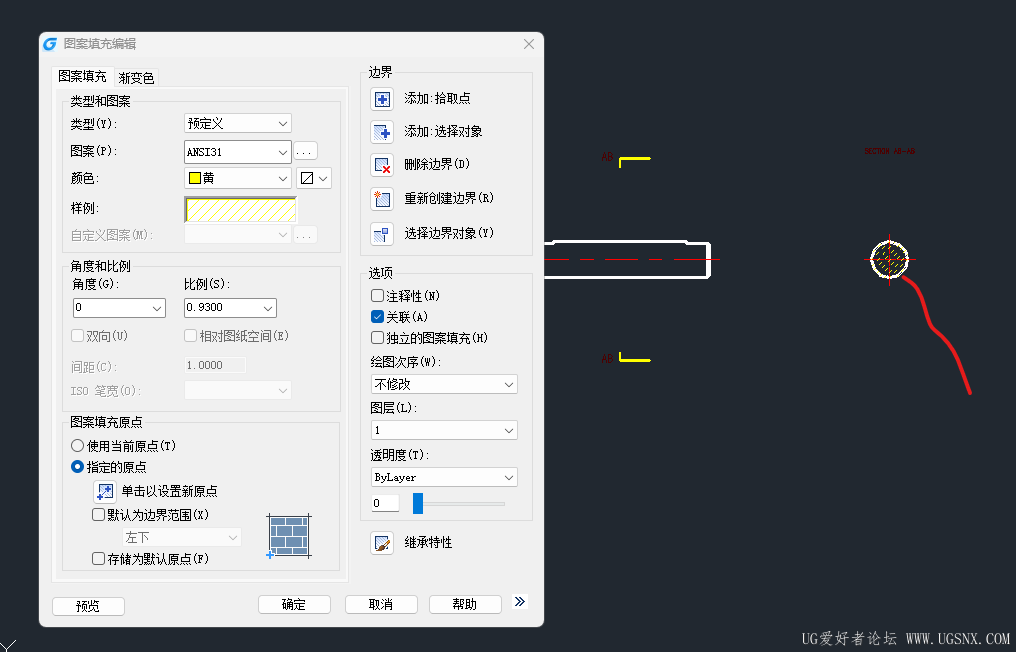
Task: Click the transparency slider handle
Action: pyautogui.click(x=418, y=503)
